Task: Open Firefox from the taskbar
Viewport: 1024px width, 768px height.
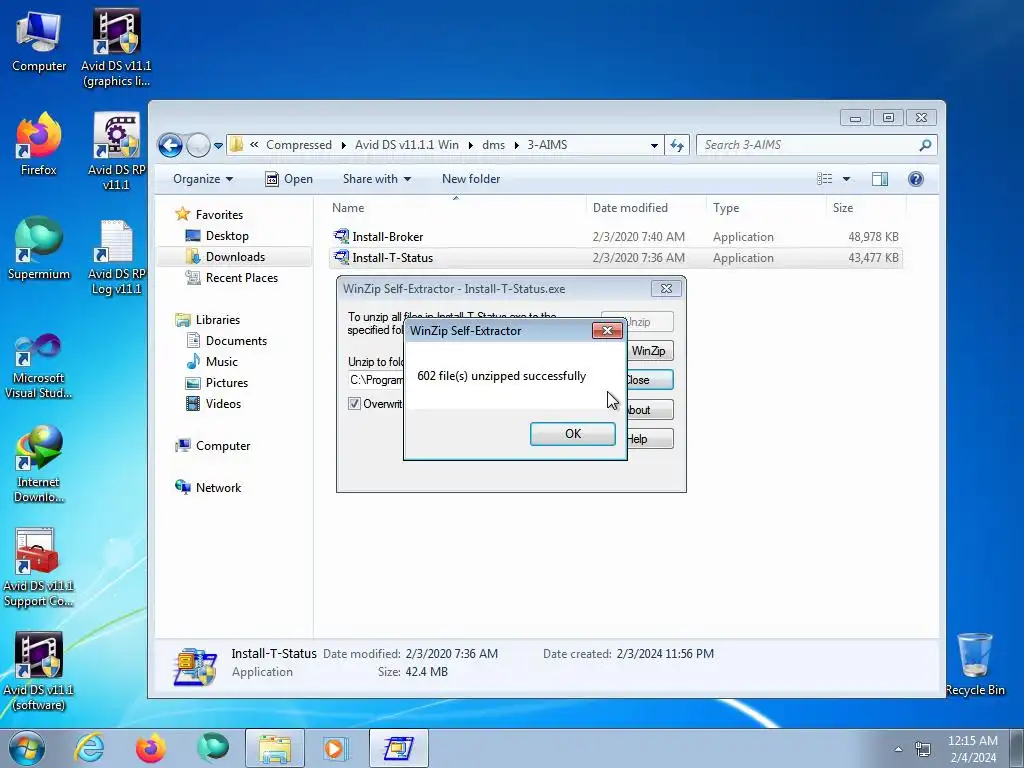Action: point(151,748)
